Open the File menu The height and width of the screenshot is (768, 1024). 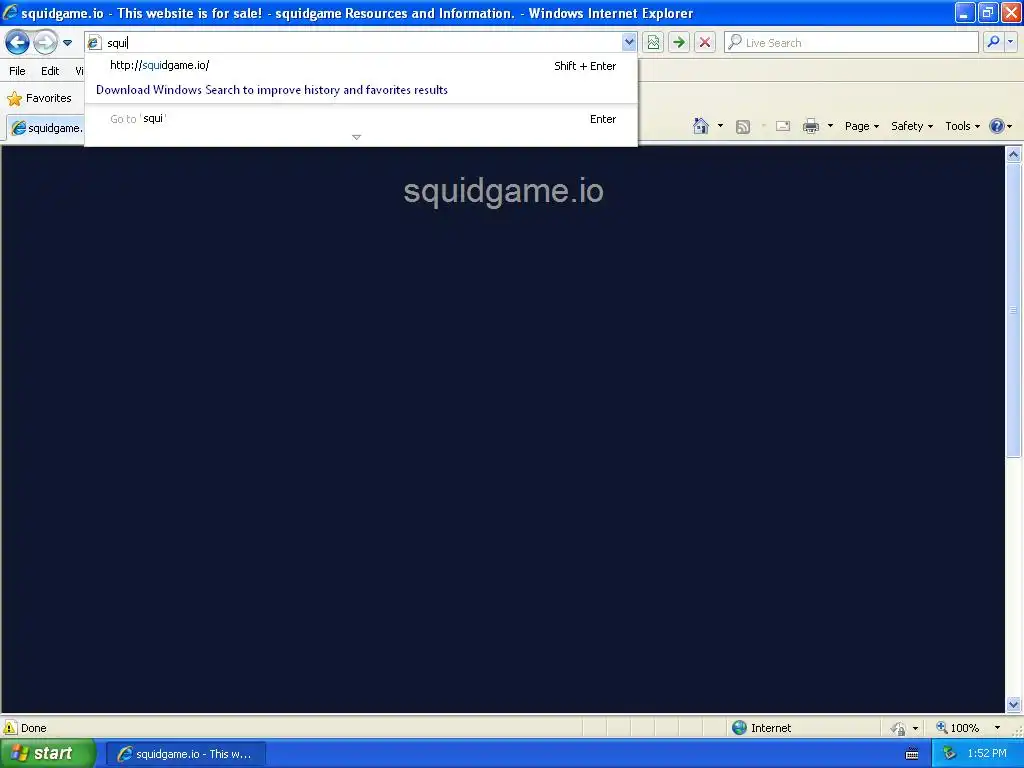point(18,71)
